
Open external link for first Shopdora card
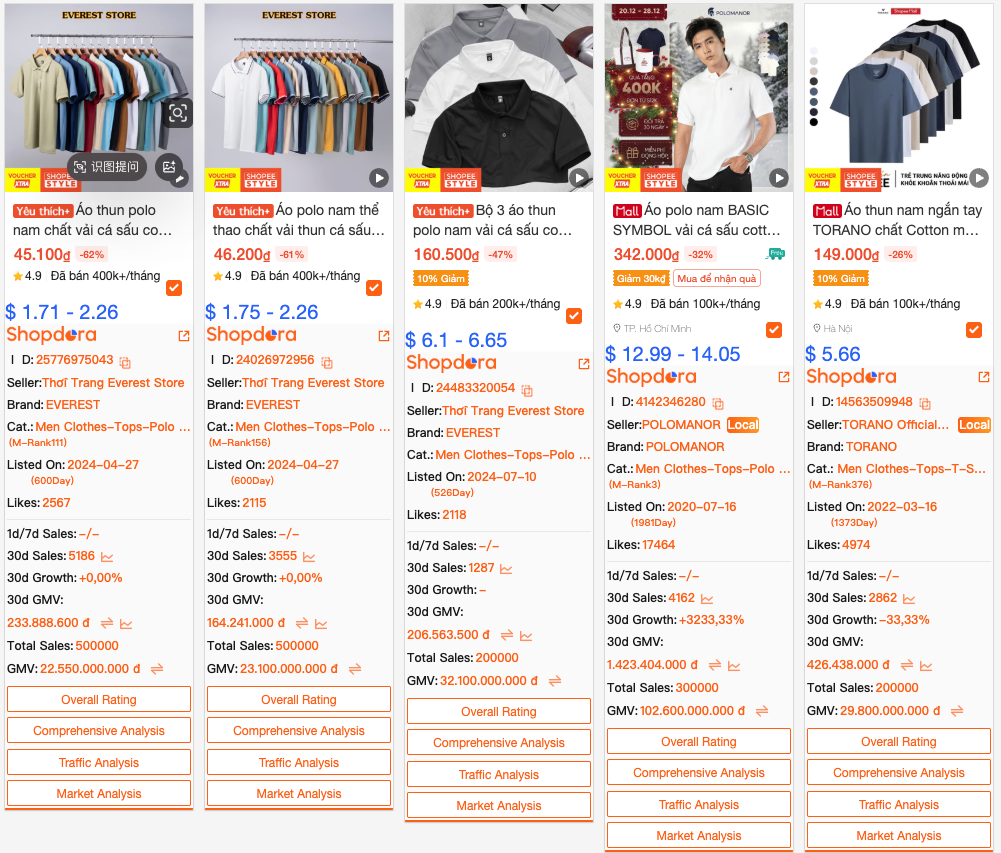(184, 336)
